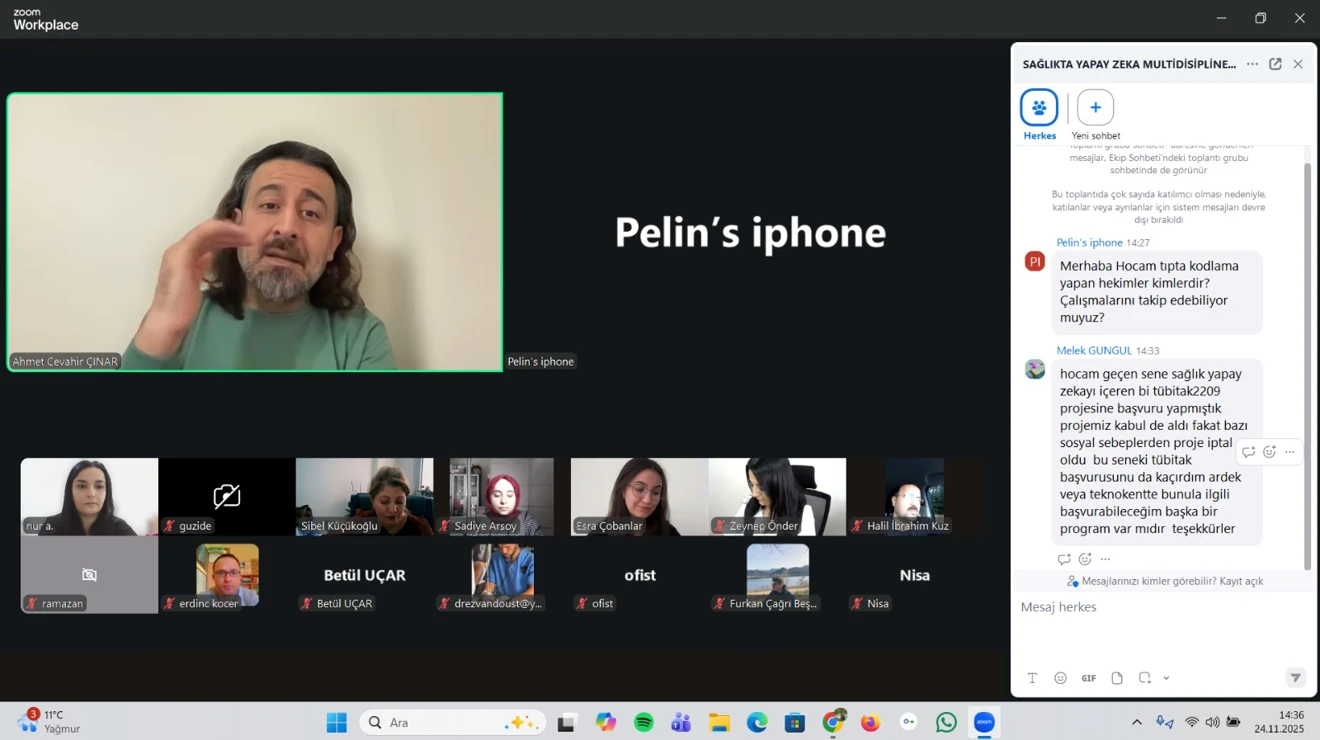Screen dimensions: 1320x740
Task: Select the Herkes chat tab
Action: (x=1039, y=108)
